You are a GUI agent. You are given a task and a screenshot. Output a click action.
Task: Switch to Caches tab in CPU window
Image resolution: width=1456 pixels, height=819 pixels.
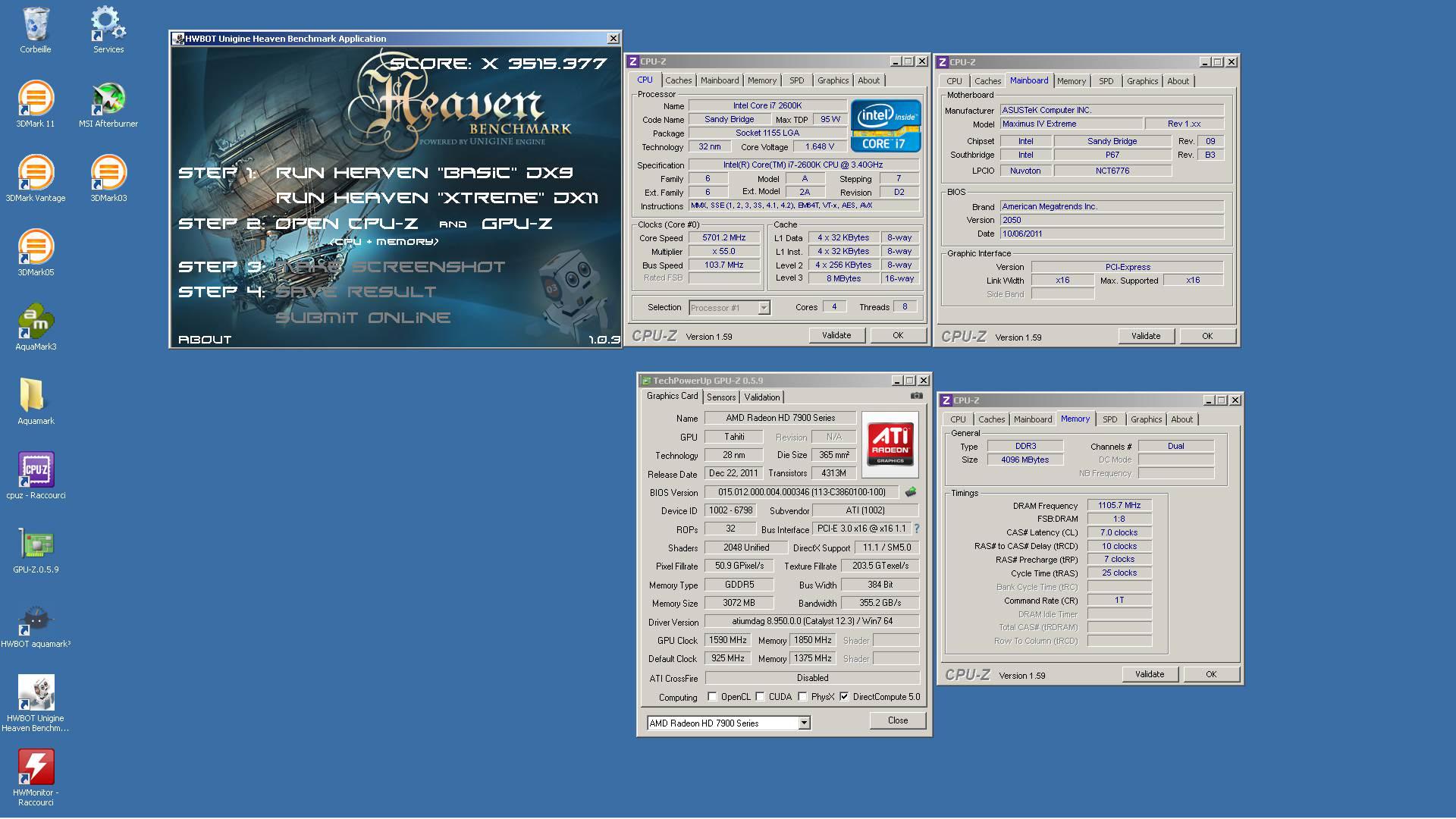point(678,80)
